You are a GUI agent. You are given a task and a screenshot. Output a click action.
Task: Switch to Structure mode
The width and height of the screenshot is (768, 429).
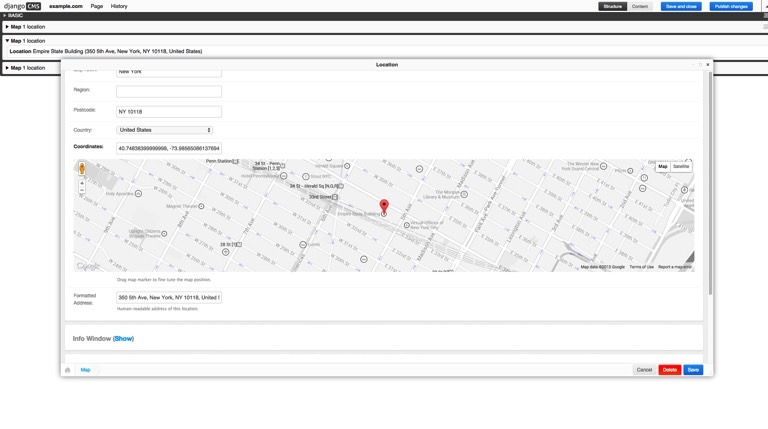coord(613,6)
